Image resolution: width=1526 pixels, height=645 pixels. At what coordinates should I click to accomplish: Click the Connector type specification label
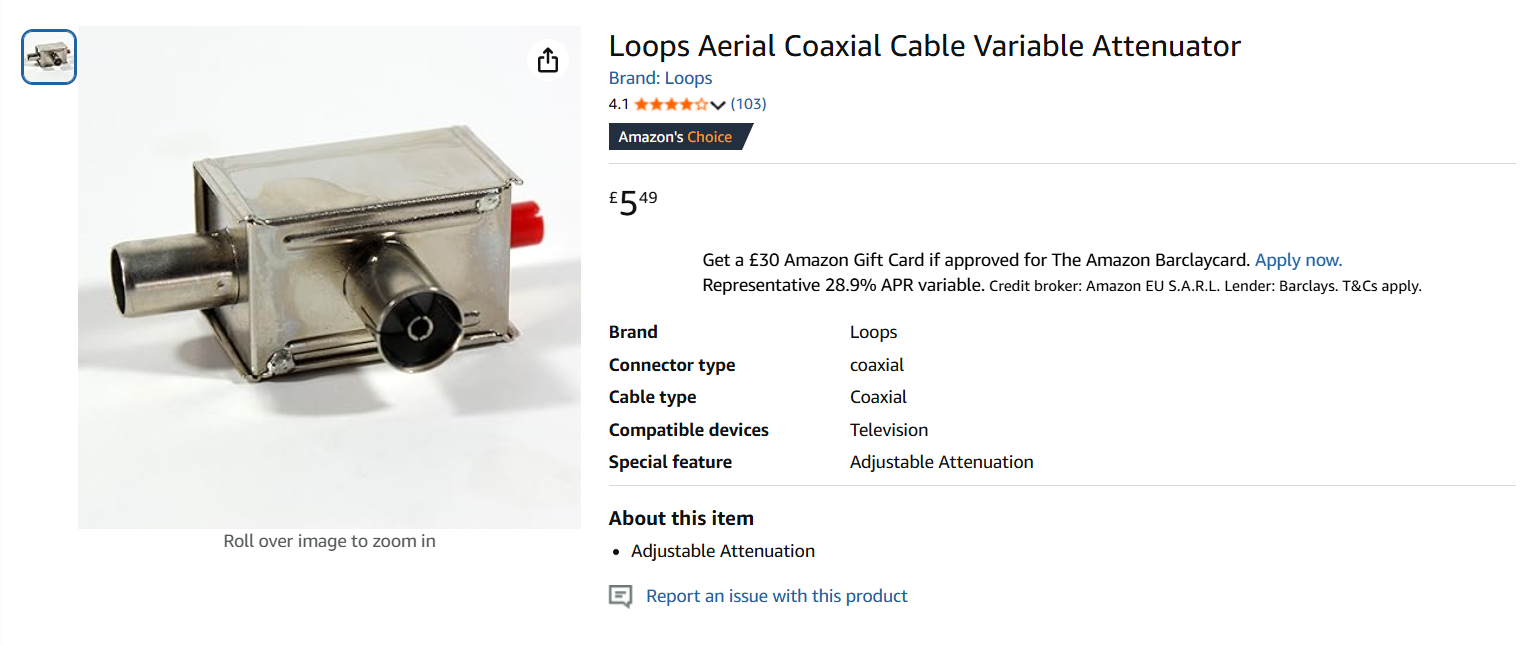[671, 365]
